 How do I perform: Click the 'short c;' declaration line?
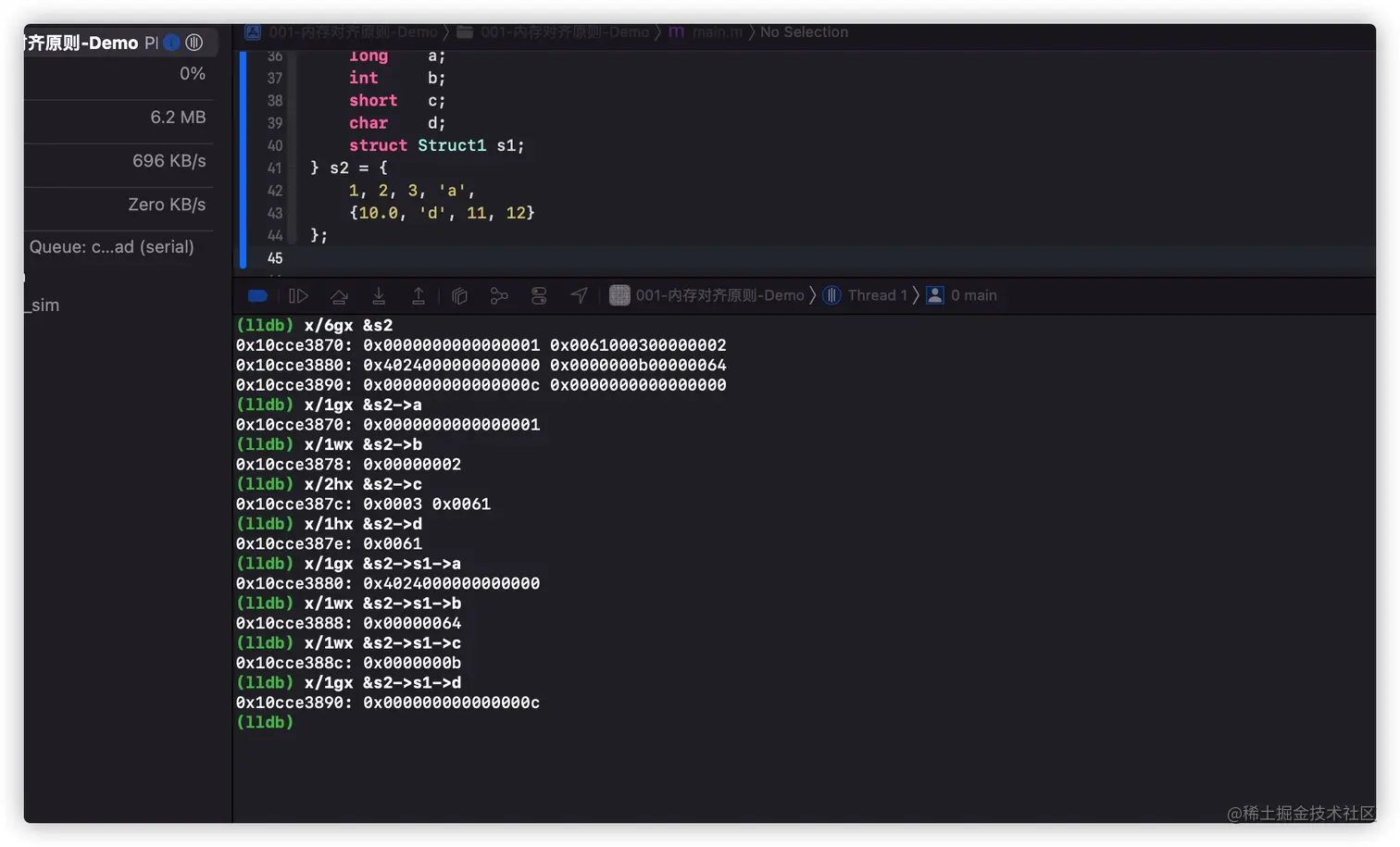click(x=397, y=101)
